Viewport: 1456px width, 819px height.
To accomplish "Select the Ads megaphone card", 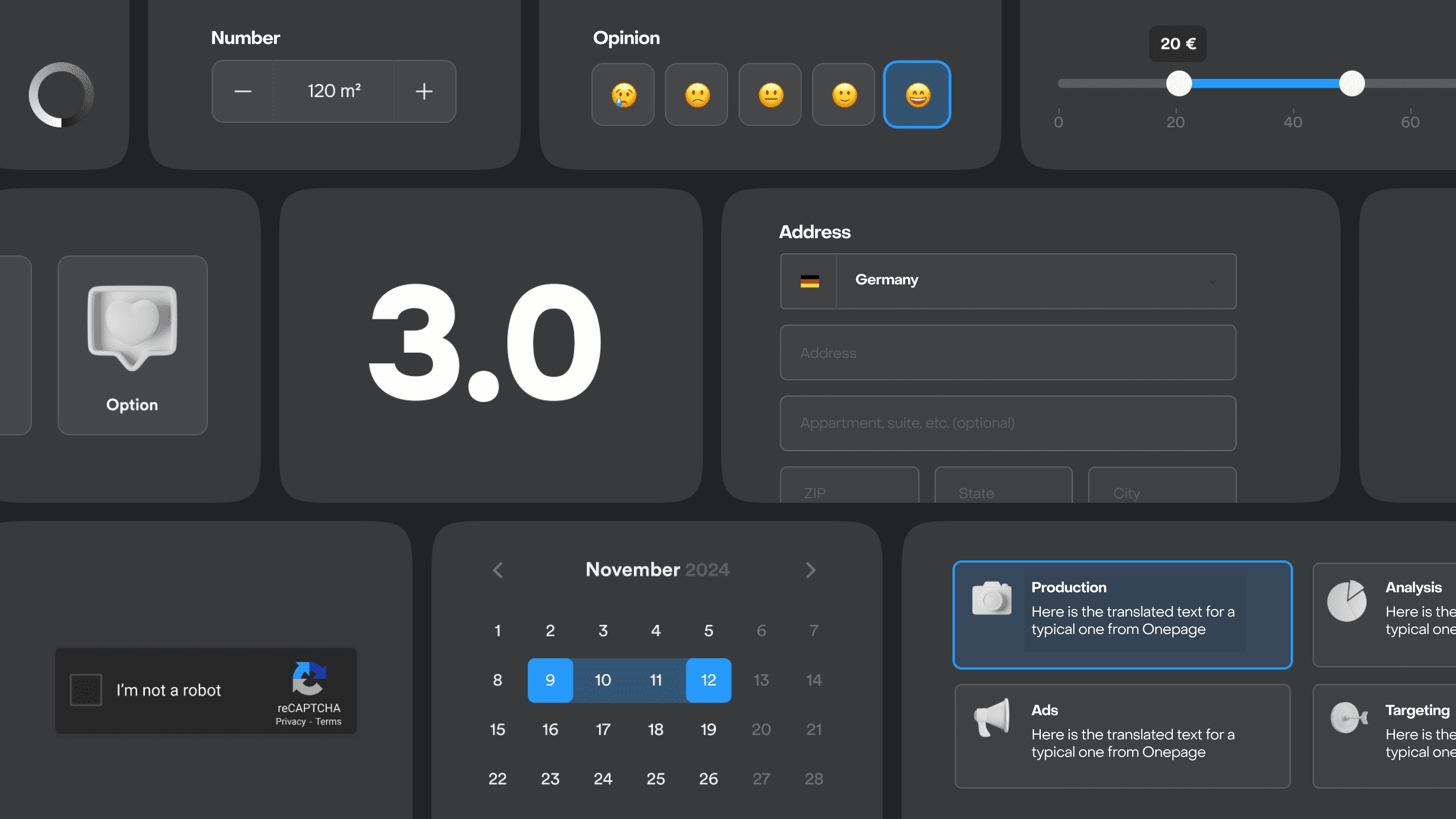I will [x=1122, y=736].
